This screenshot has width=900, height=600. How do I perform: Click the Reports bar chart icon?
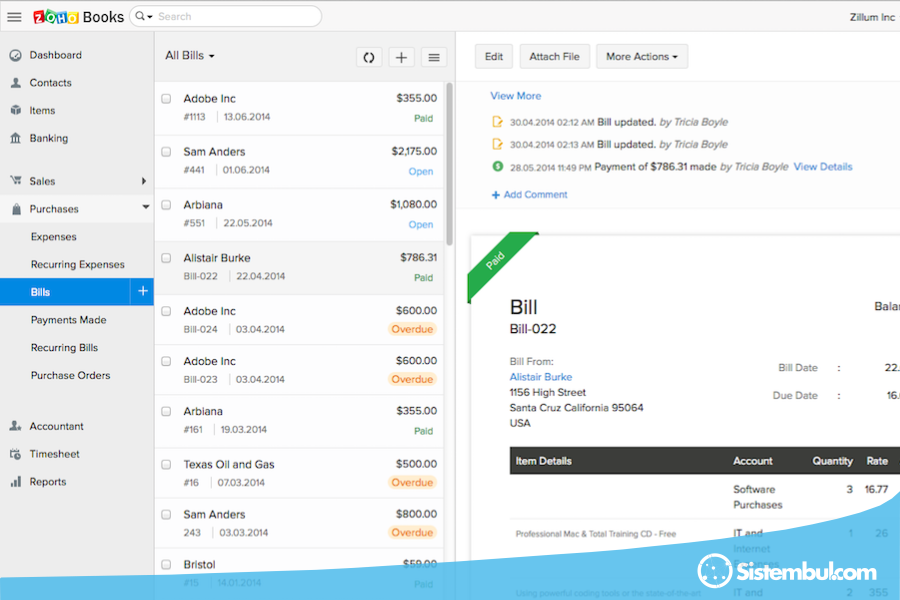click(x=15, y=482)
